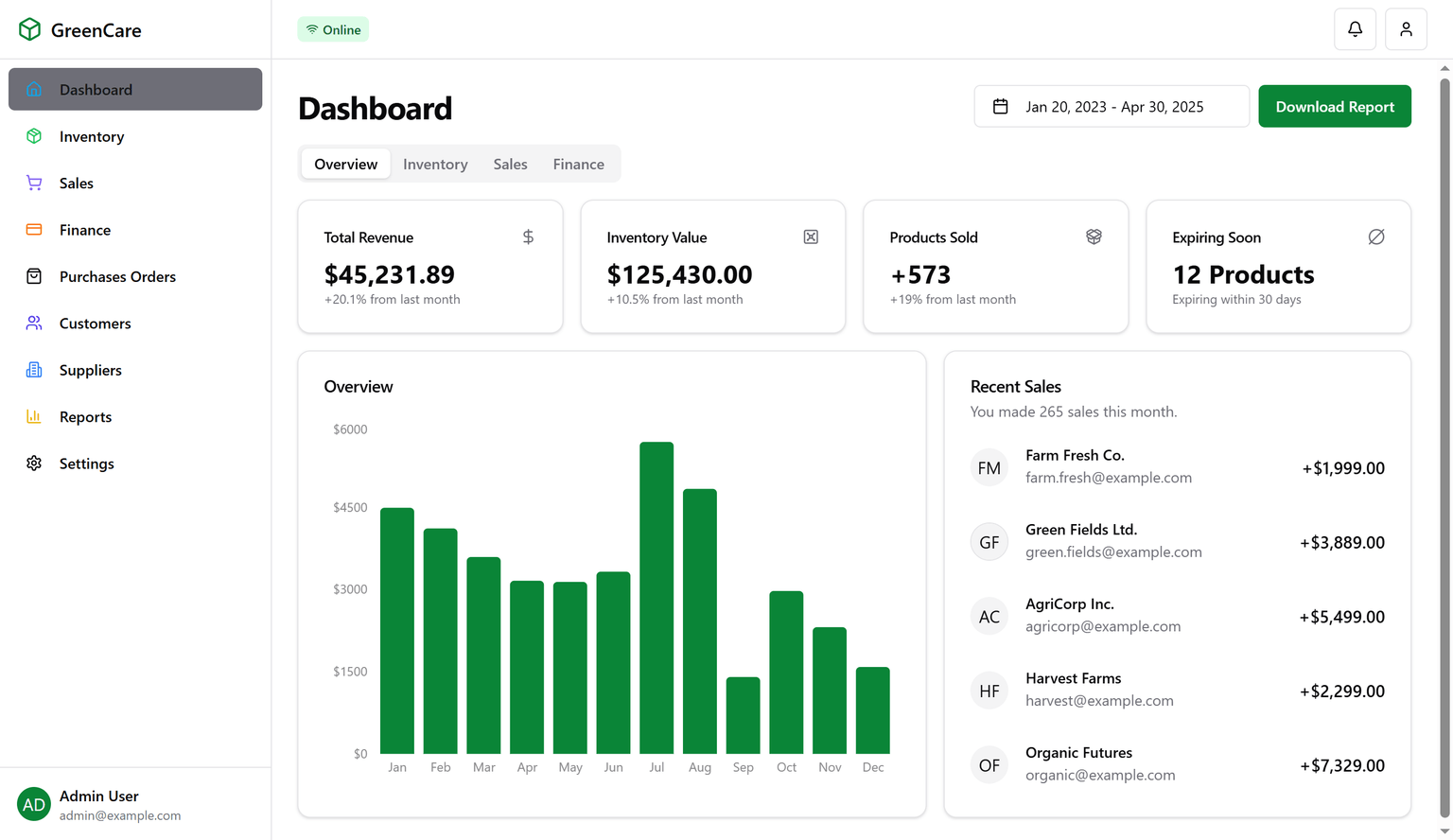Toggle the Online status badge
The height and width of the screenshot is (840, 1453).
coord(333,28)
